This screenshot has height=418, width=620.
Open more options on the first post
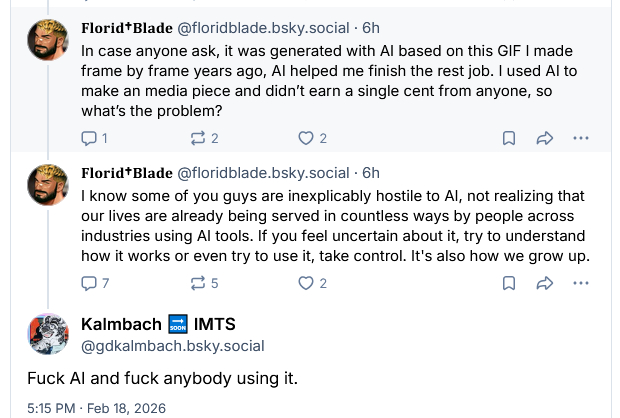(581, 138)
